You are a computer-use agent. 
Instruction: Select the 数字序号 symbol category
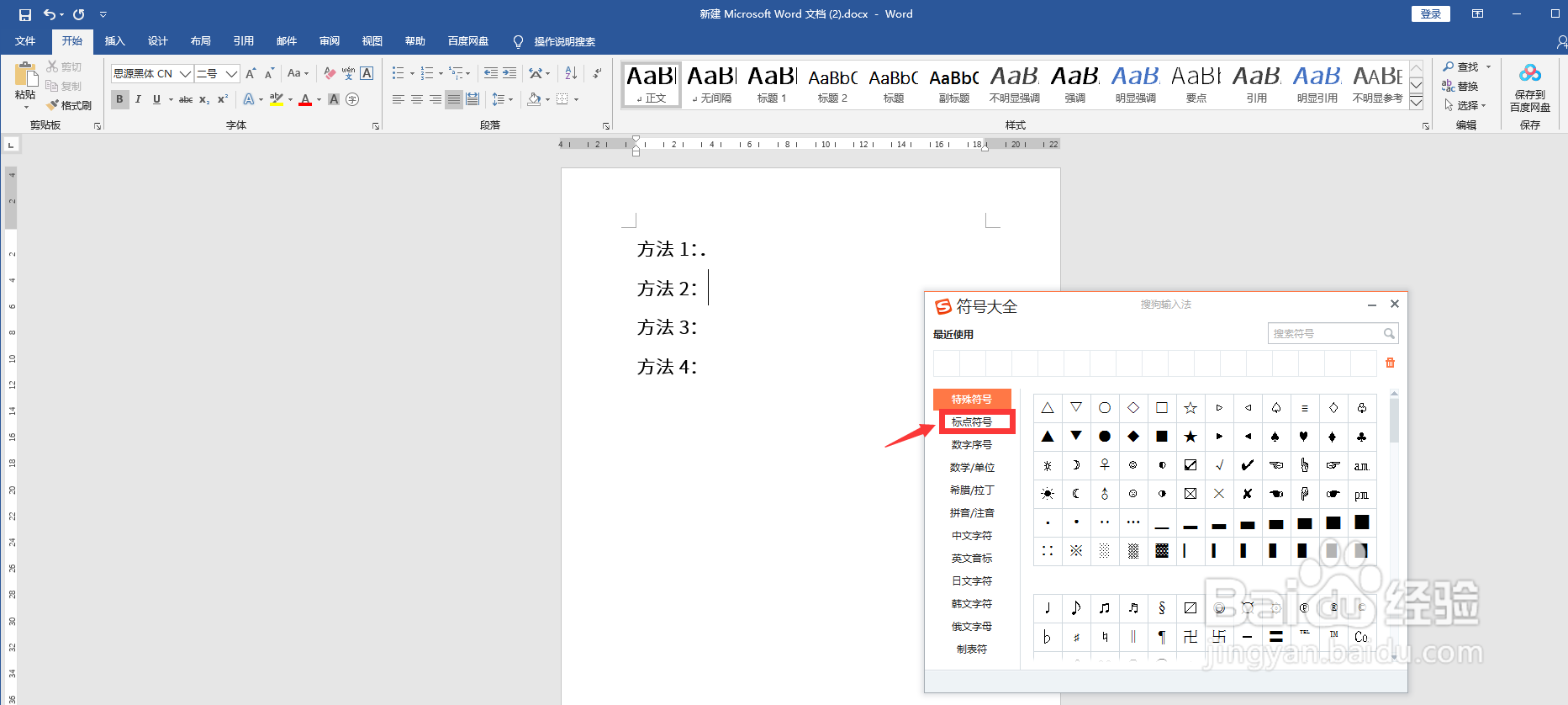(972, 444)
